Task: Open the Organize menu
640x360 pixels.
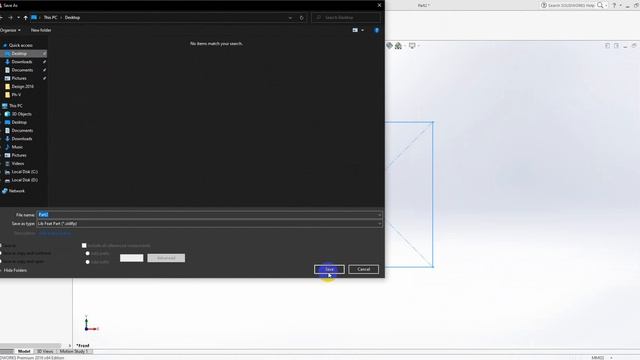Action: coord(10,30)
